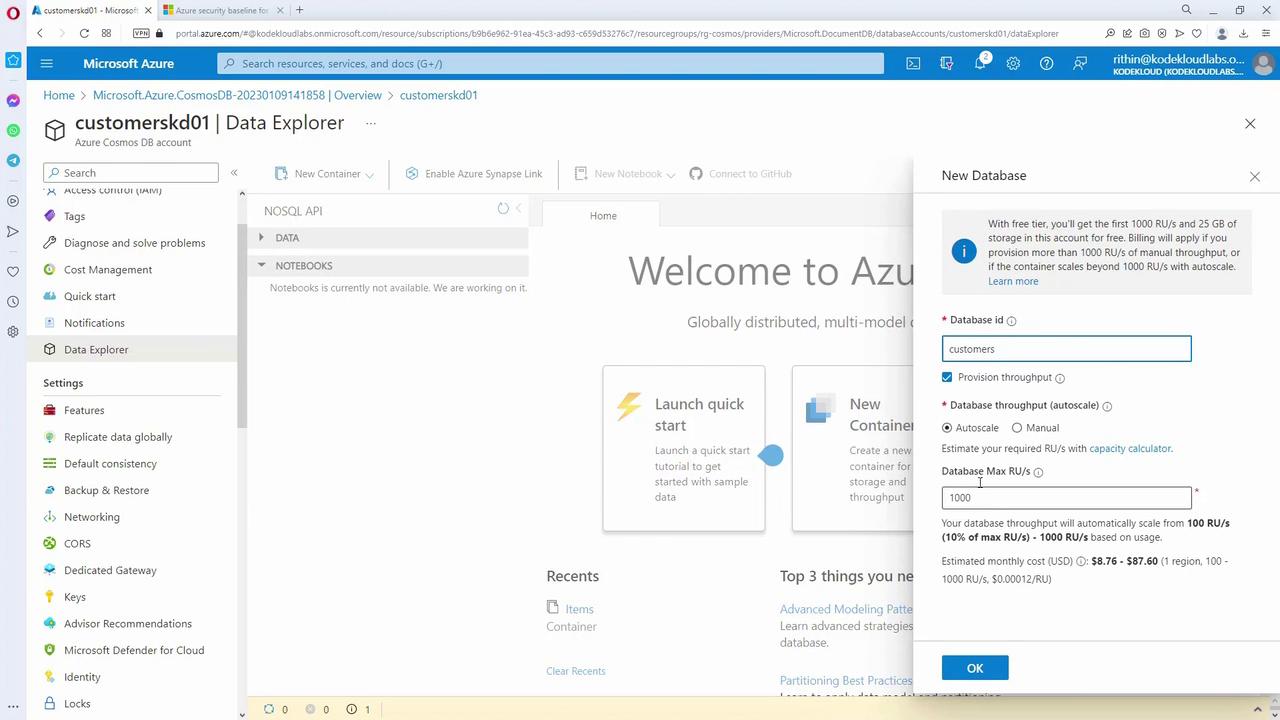1280x720 pixels.
Task: Open Messenger in the Opera sidebar
Action: (x=13, y=101)
